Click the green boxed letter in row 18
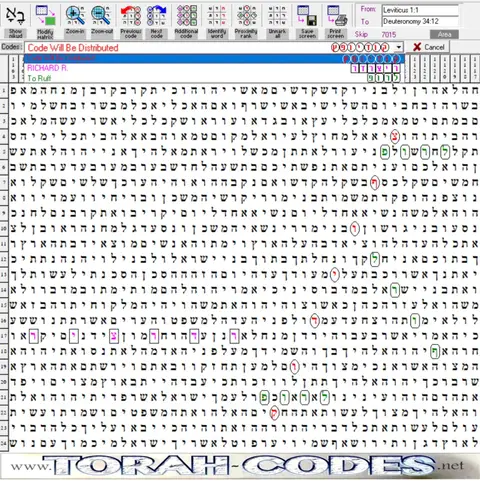Screen dimensions: 480x481 (x=435, y=351)
